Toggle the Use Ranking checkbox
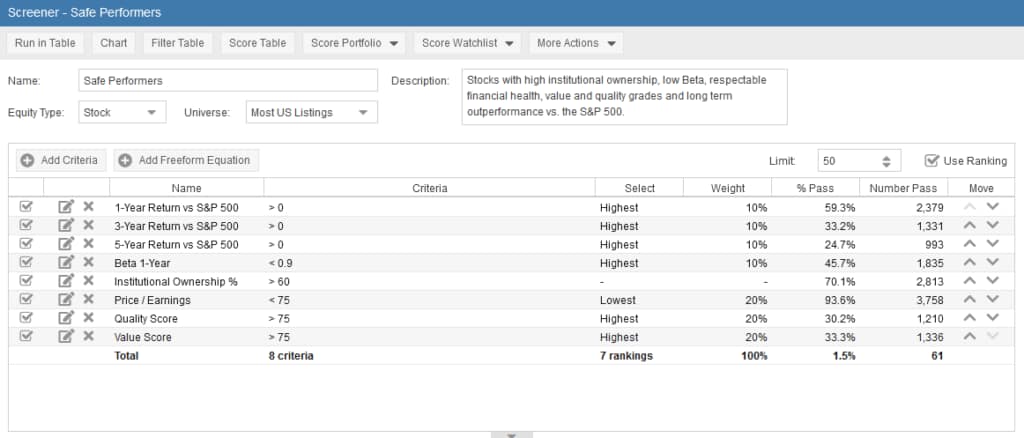This screenshot has width=1024, height=438. click(x=932, y=161)
